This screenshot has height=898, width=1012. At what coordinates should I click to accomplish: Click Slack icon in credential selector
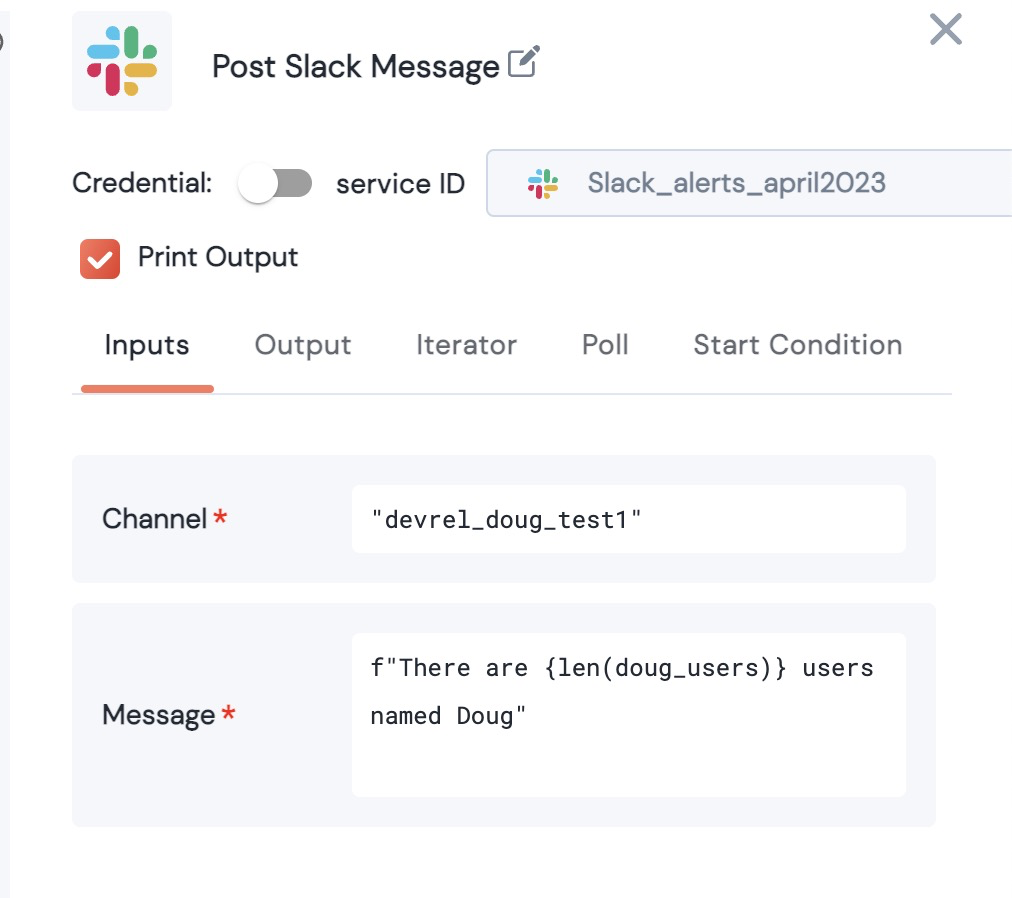coord(543,183)
